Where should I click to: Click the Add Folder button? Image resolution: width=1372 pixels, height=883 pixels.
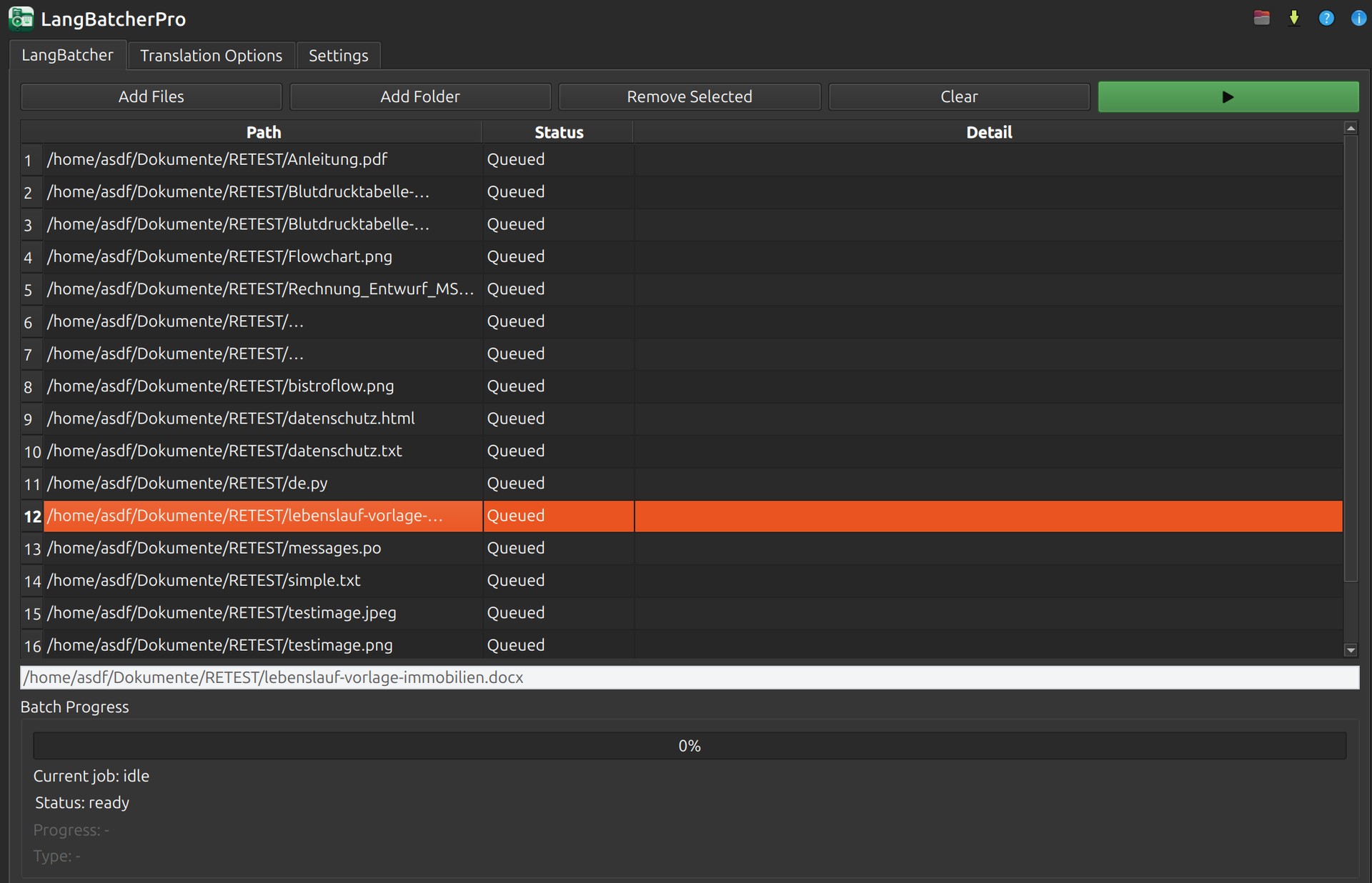click(x=419, y=96)
